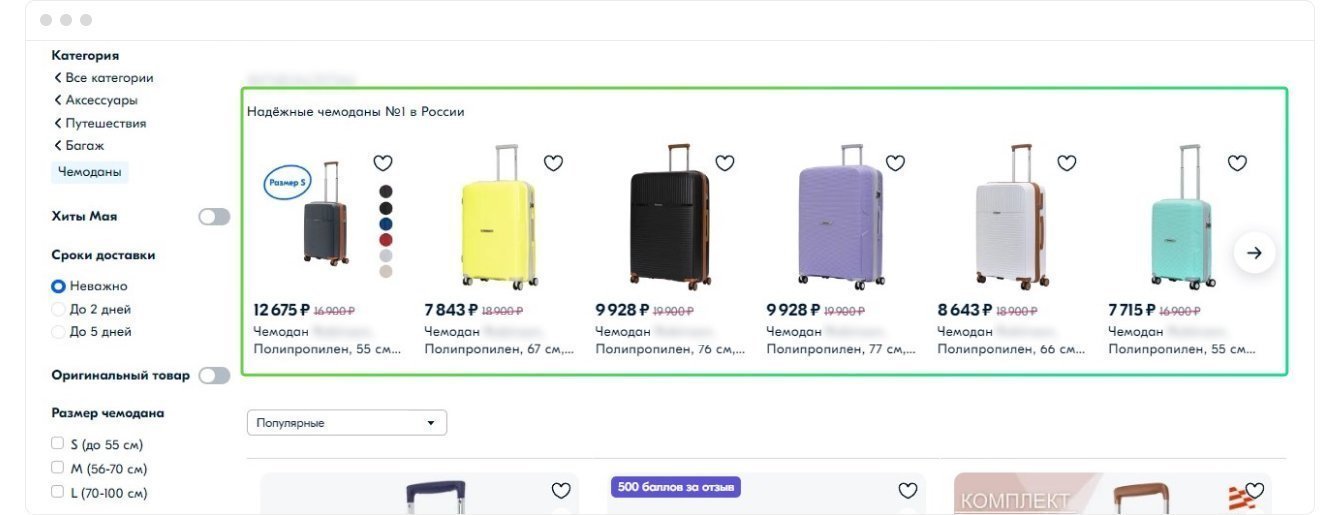This screenshot has height=515, width=1340.
Task: Enable the Оригинальный товар toggle
Action: click(214, 375)
